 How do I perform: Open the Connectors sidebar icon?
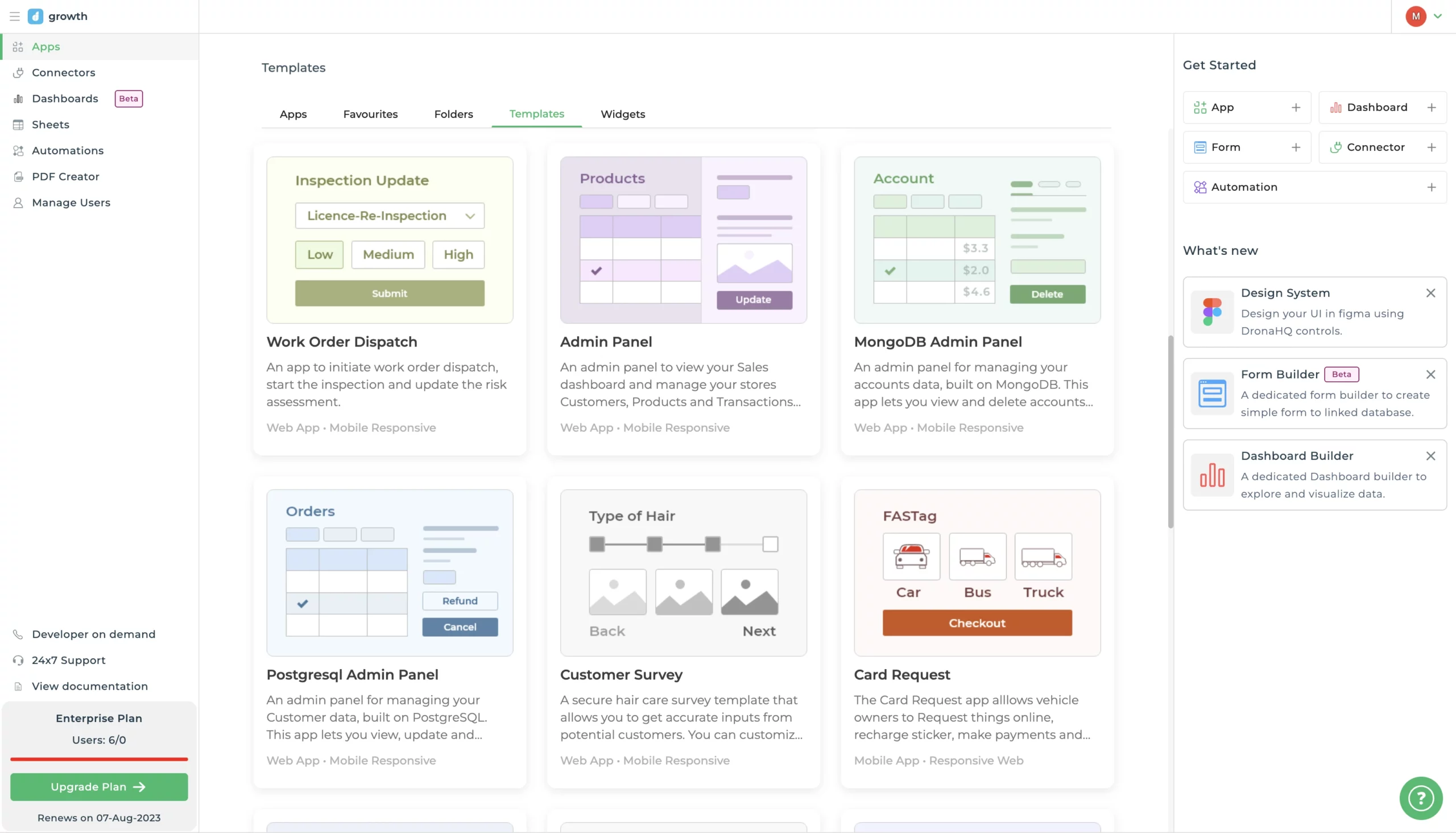(x=18, y=73)
